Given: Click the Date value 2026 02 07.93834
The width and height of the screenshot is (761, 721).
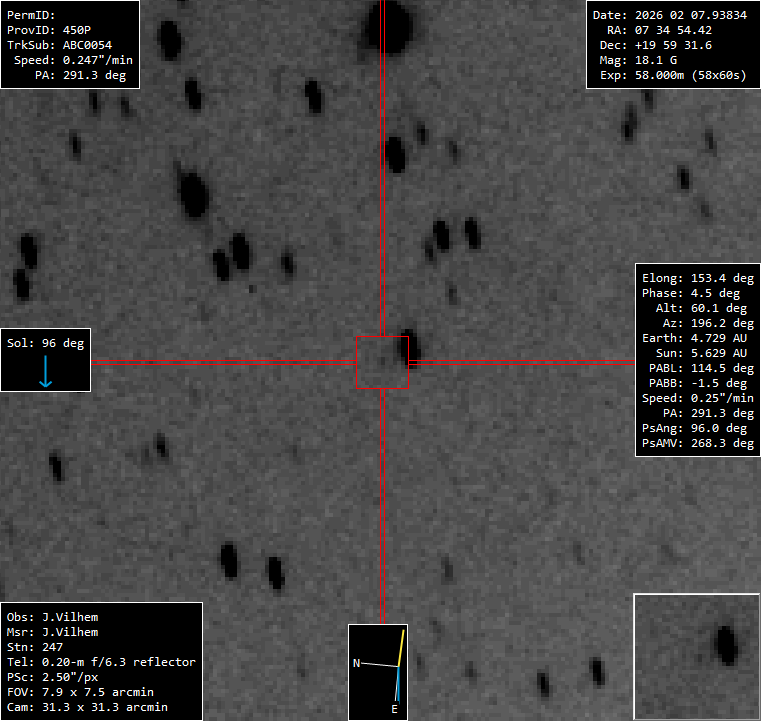Looking at the screenshot, I should pos(691,15).
